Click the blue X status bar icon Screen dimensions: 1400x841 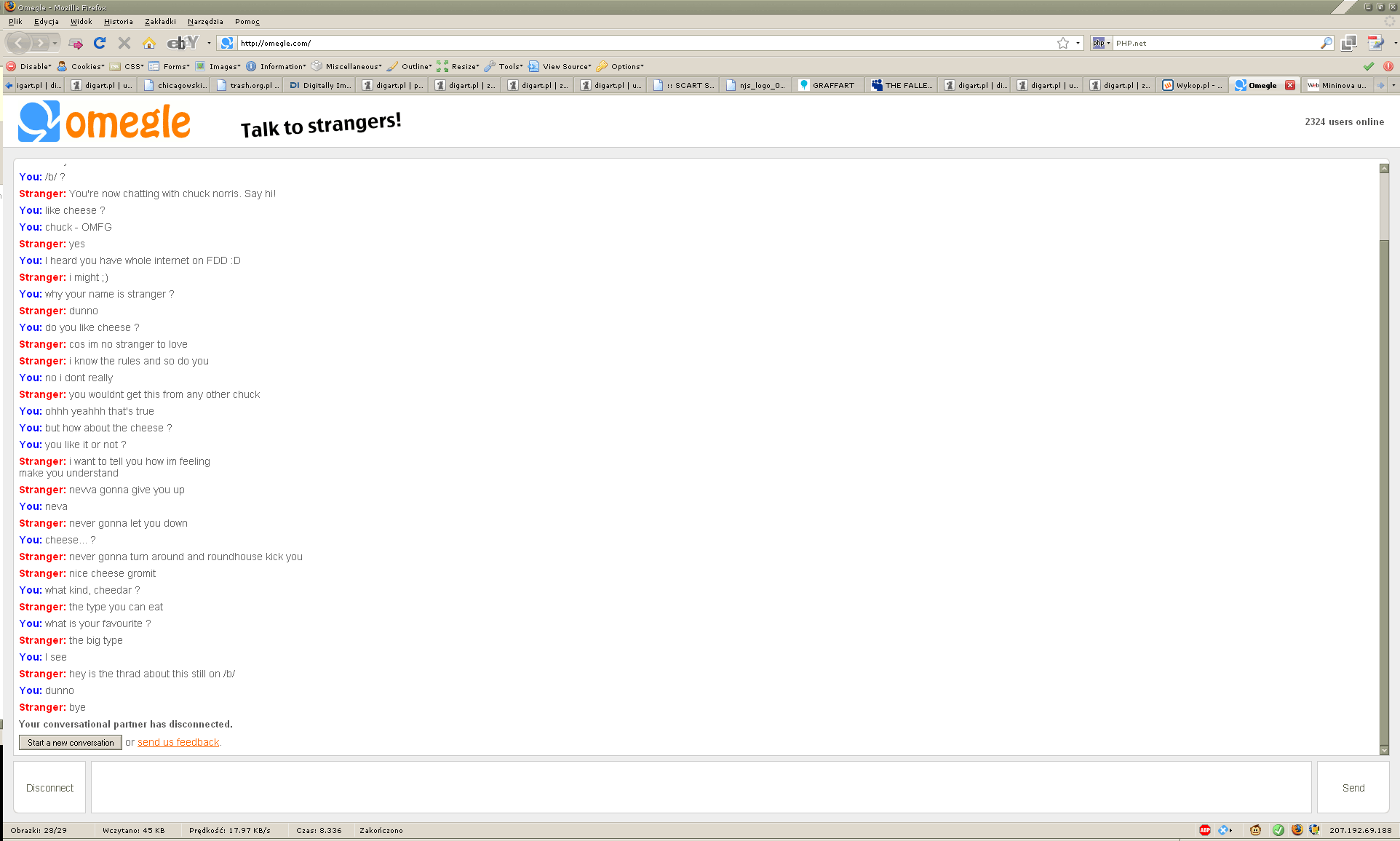click(1223, 830)
